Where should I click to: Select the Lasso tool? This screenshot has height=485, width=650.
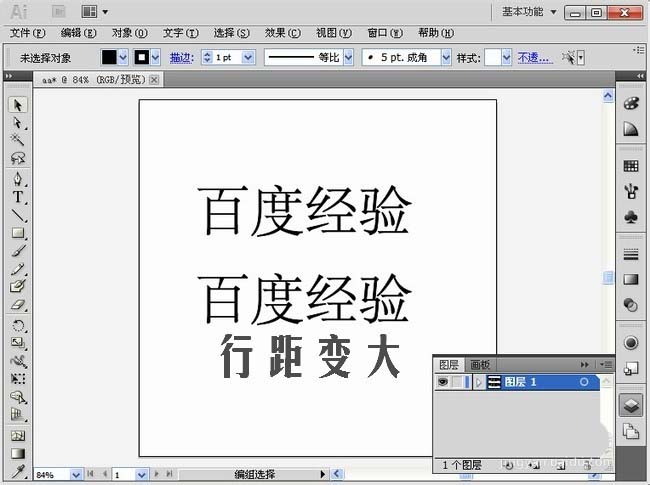click(x=17, y=158)
